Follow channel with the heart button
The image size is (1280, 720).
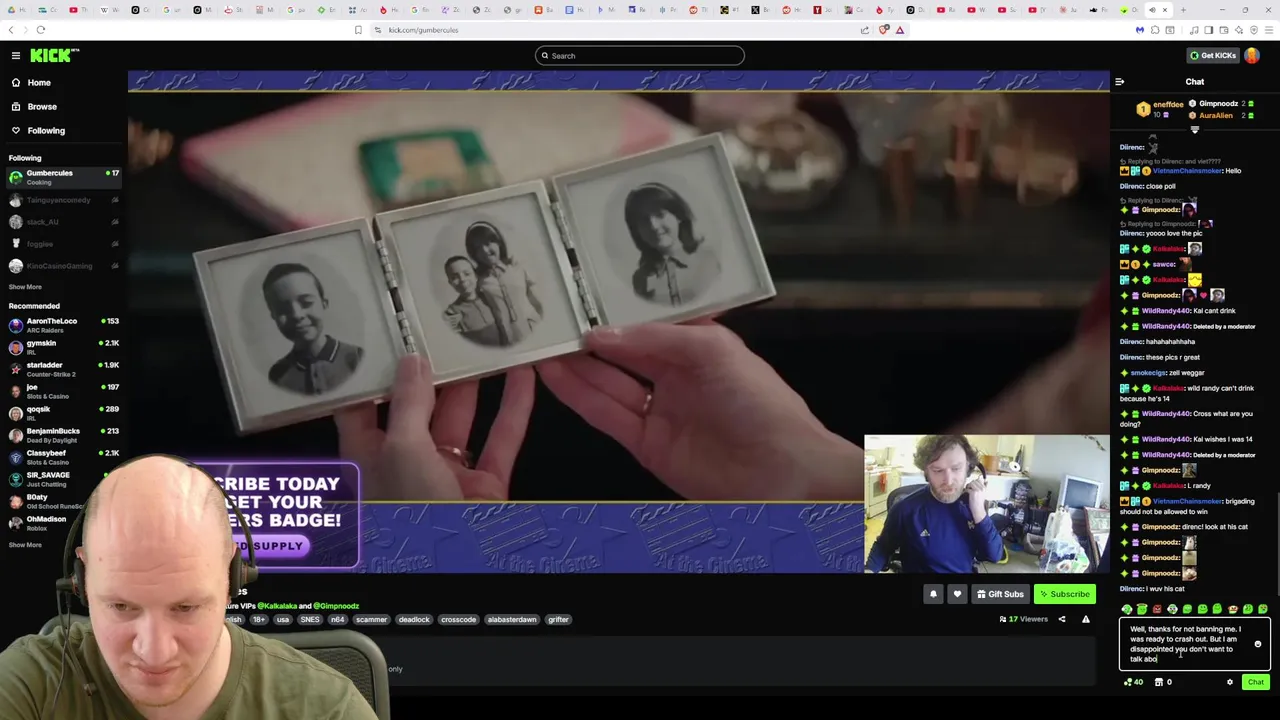(957, 594)
